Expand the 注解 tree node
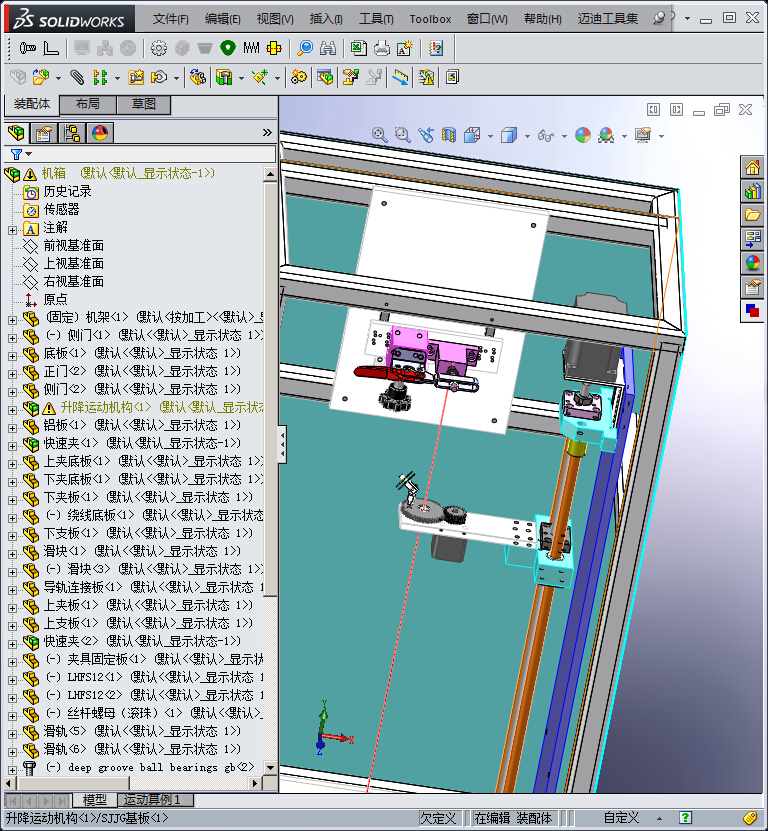This screenshot has height=831, width=768. (12, 230)
